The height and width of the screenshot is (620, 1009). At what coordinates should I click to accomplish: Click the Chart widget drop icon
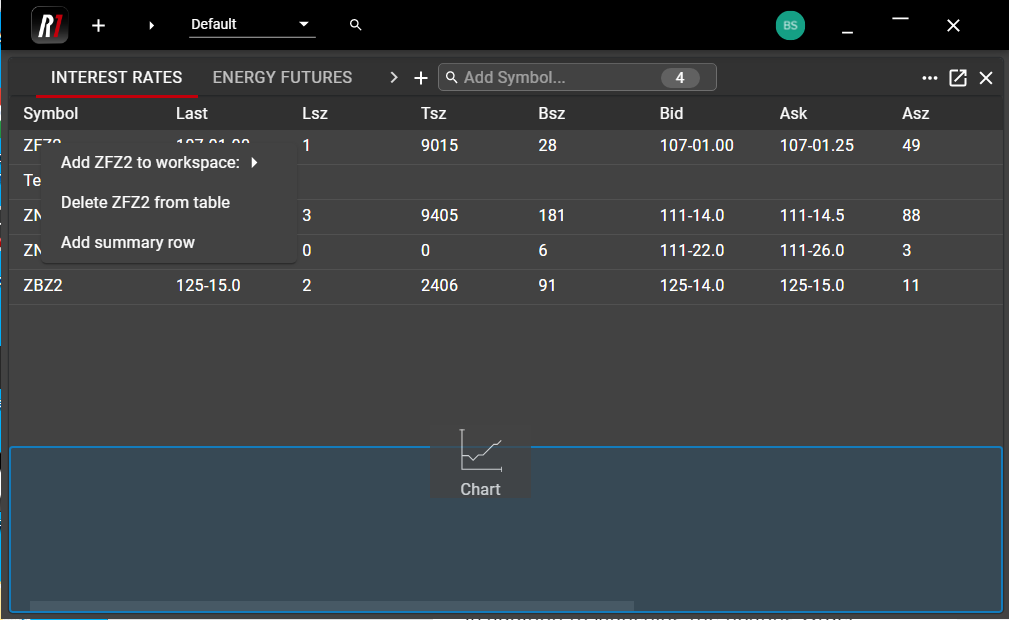[x=481, y=461]
